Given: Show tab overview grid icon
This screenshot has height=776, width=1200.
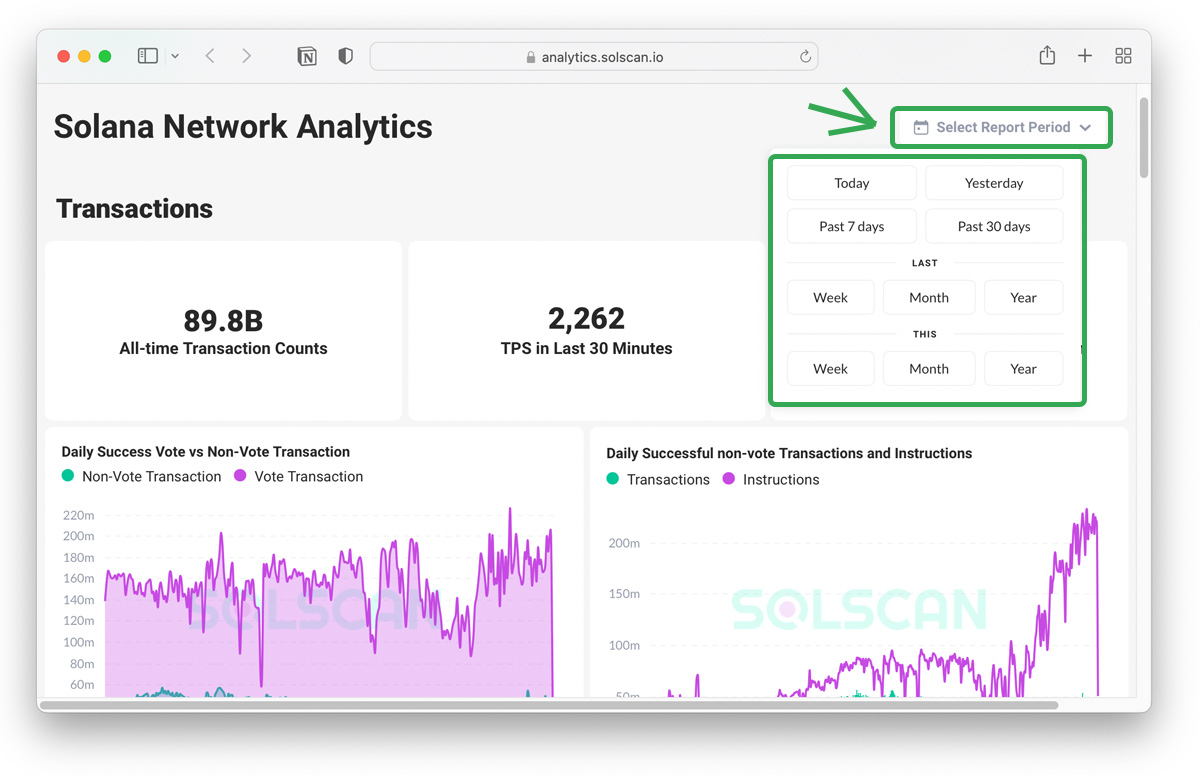Looking at the screenshot, I should 1123,56.
